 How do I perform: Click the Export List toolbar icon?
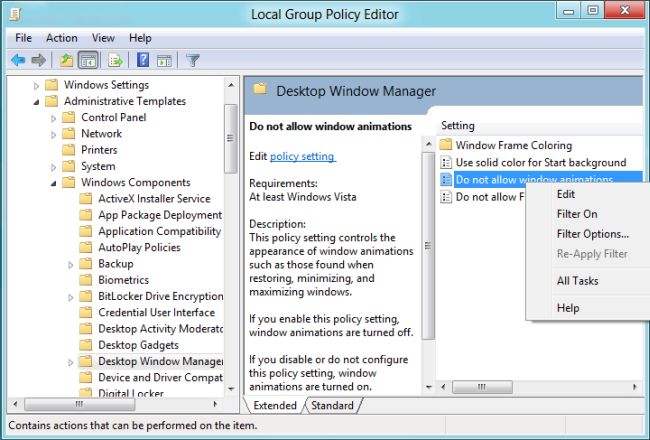pyautogui.click(x=115, y=61)
